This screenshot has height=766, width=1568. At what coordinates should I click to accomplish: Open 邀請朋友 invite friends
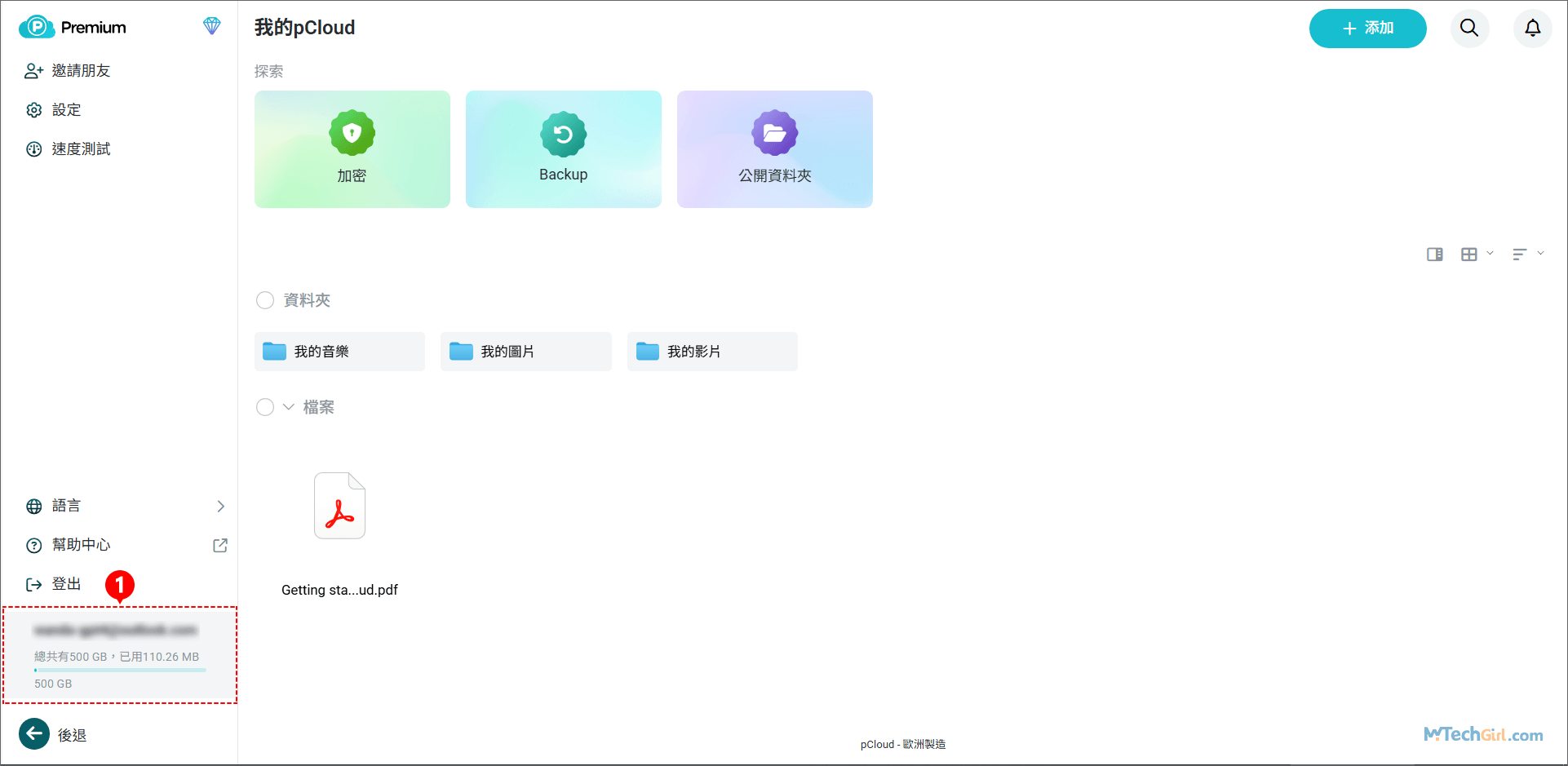tap(81, 71)
